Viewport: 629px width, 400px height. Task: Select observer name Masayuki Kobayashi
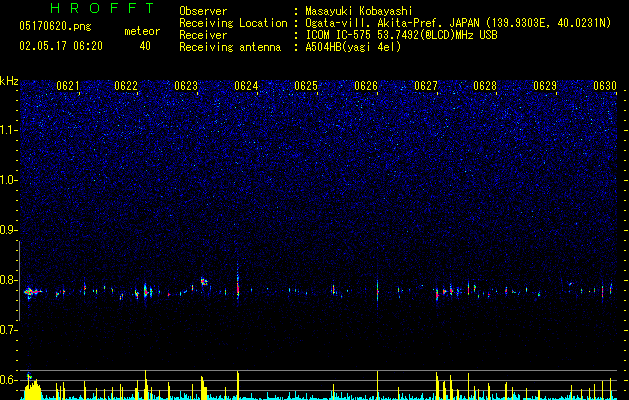point(359,11)
